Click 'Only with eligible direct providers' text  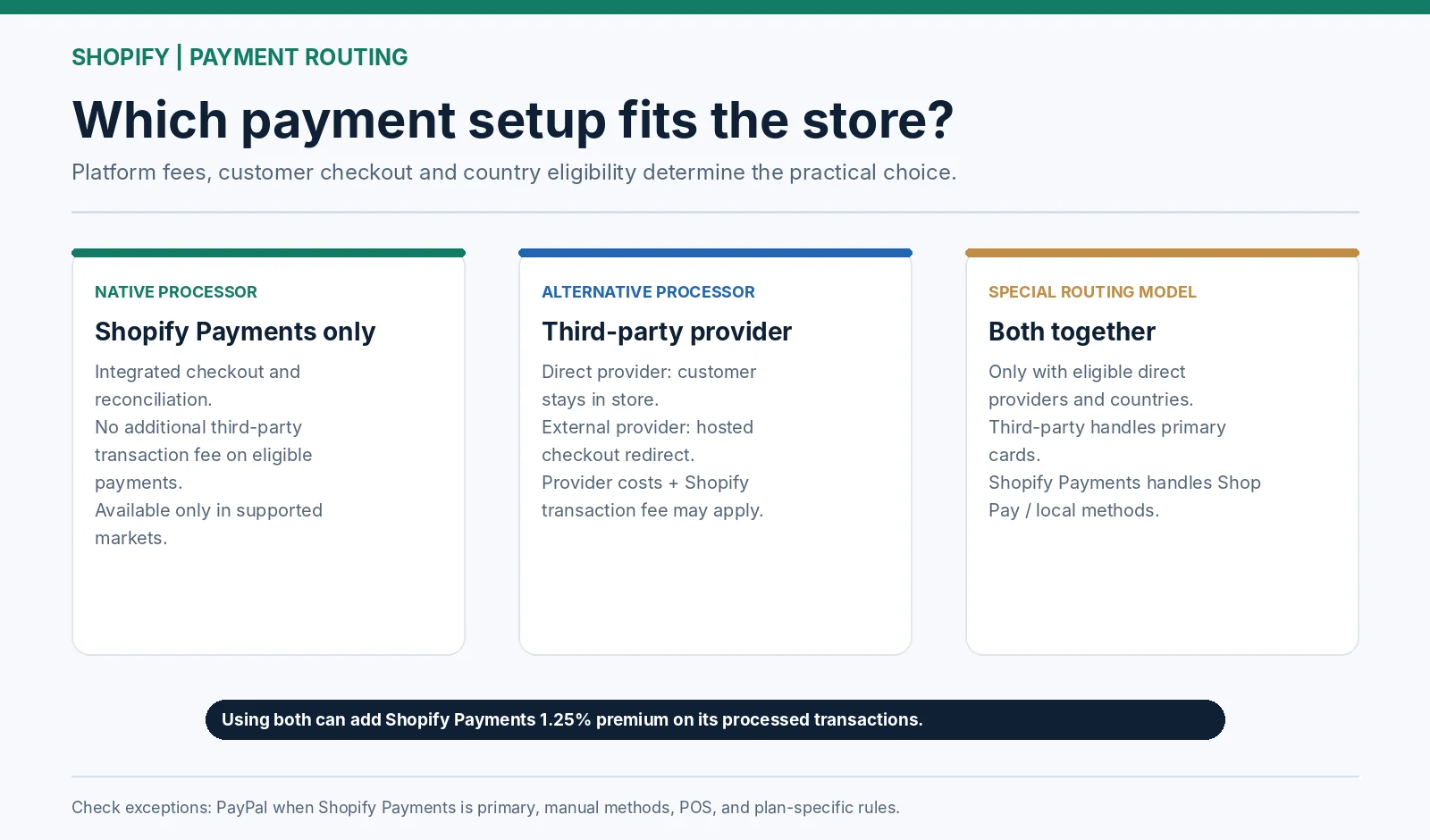tap(1091, 386)
